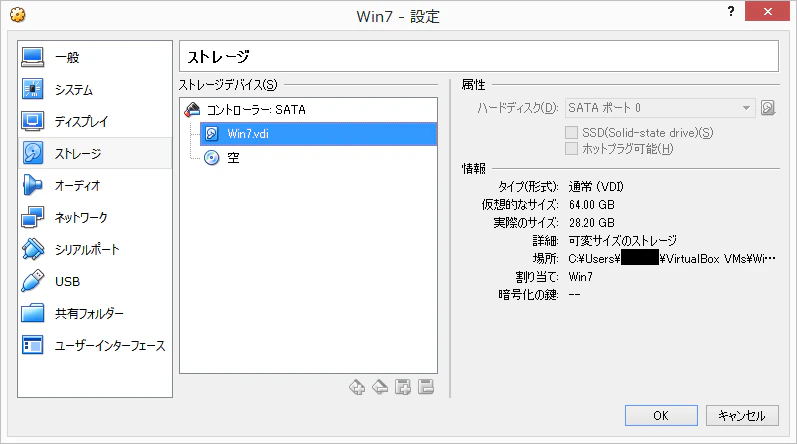Screen dimensions: 797x444
Task: Open the ディスプレイ settings category
Action: coord(95,121)
